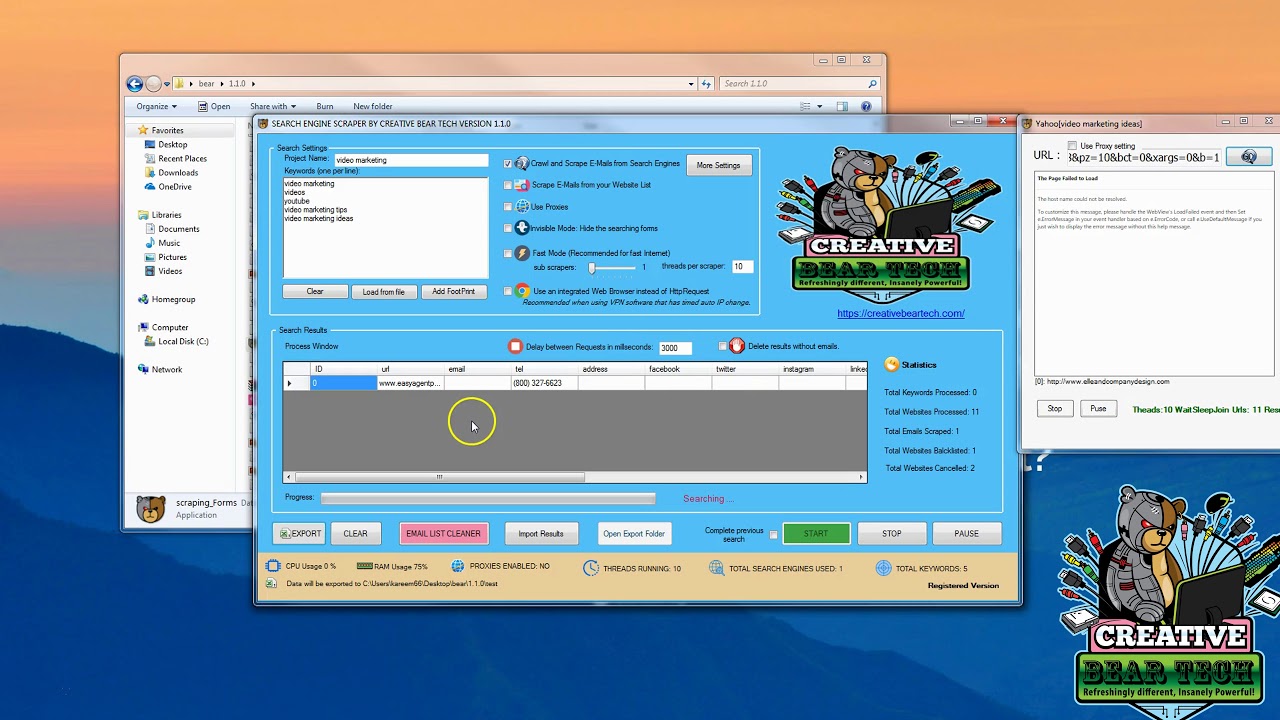Click the red stop icon beside Delay between Requests
Image resolution: width=1280 pixels, height=720 pixels.
pos(516,346)
